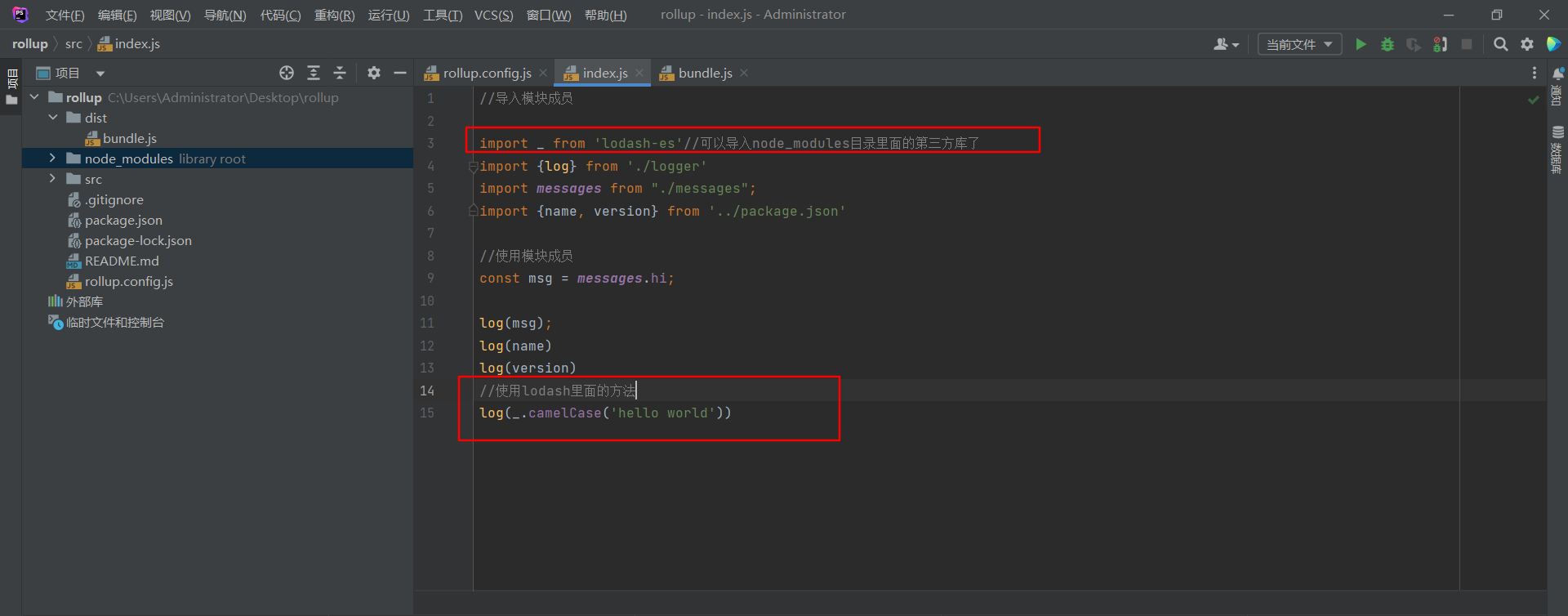This screenshot has width=1568, height=616.
Task: Collapse the rollup root folder
Action: coord(34,97)
